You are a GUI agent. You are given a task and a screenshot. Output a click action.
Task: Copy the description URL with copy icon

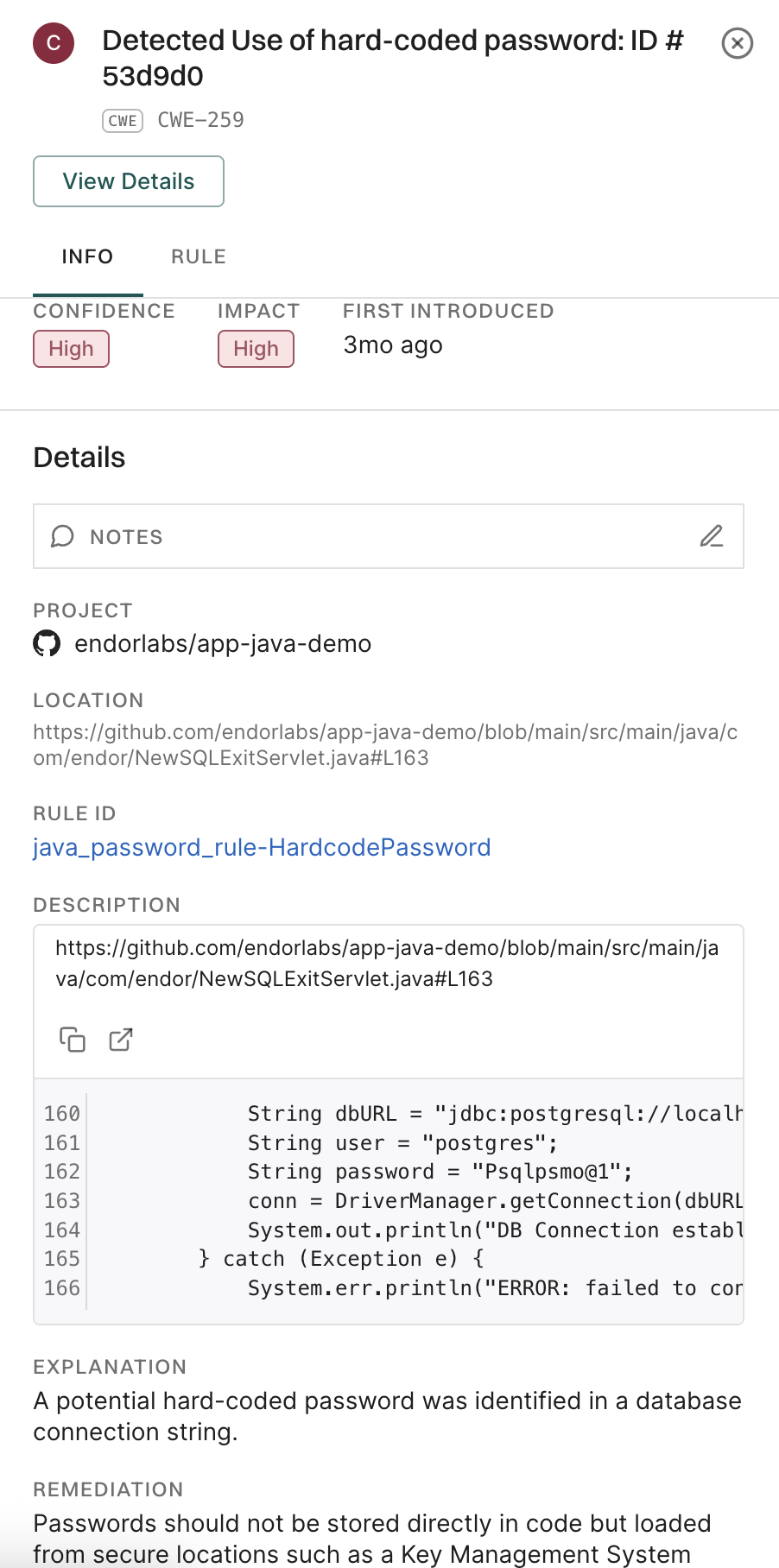(x=73, y=1040)
